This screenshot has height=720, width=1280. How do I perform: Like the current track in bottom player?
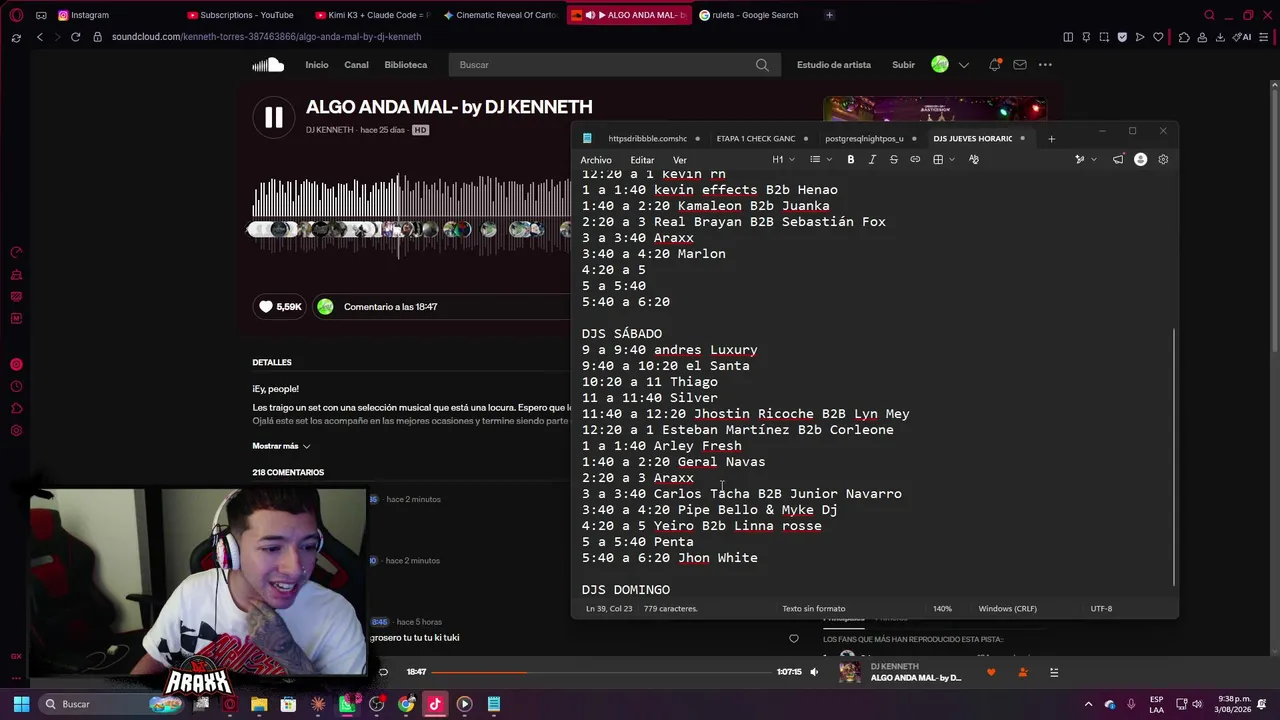click(991, 672)
